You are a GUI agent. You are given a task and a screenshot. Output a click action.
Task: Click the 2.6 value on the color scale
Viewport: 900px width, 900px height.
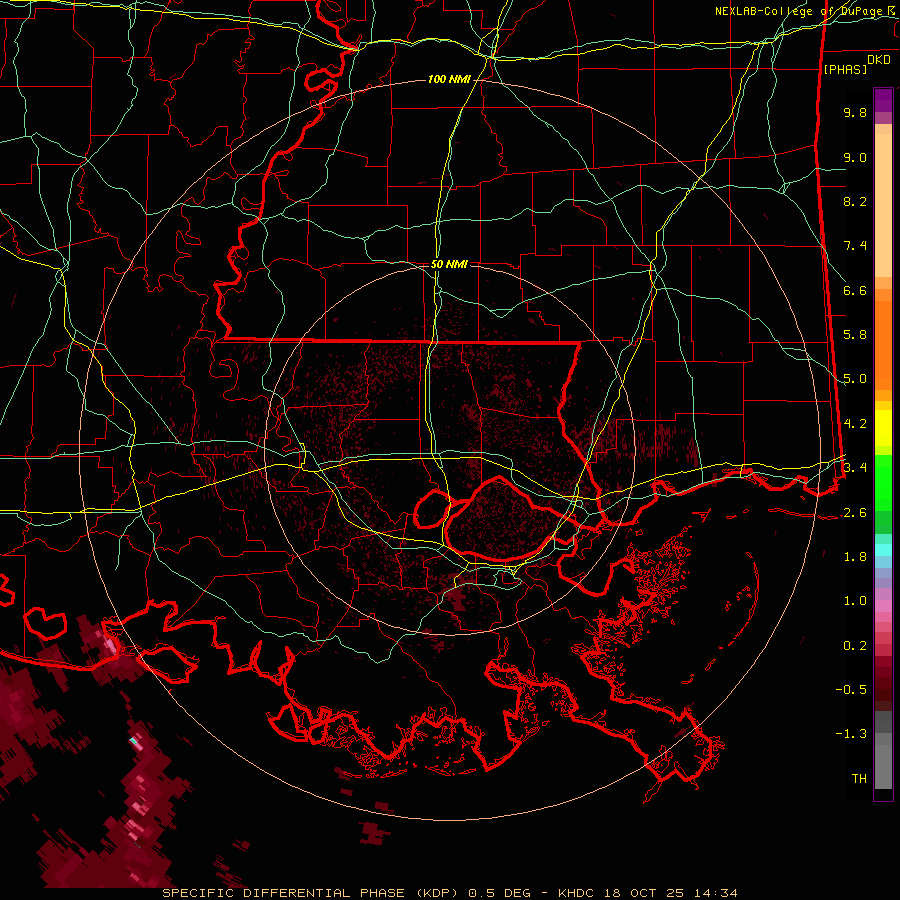click(x=855, y=513)
